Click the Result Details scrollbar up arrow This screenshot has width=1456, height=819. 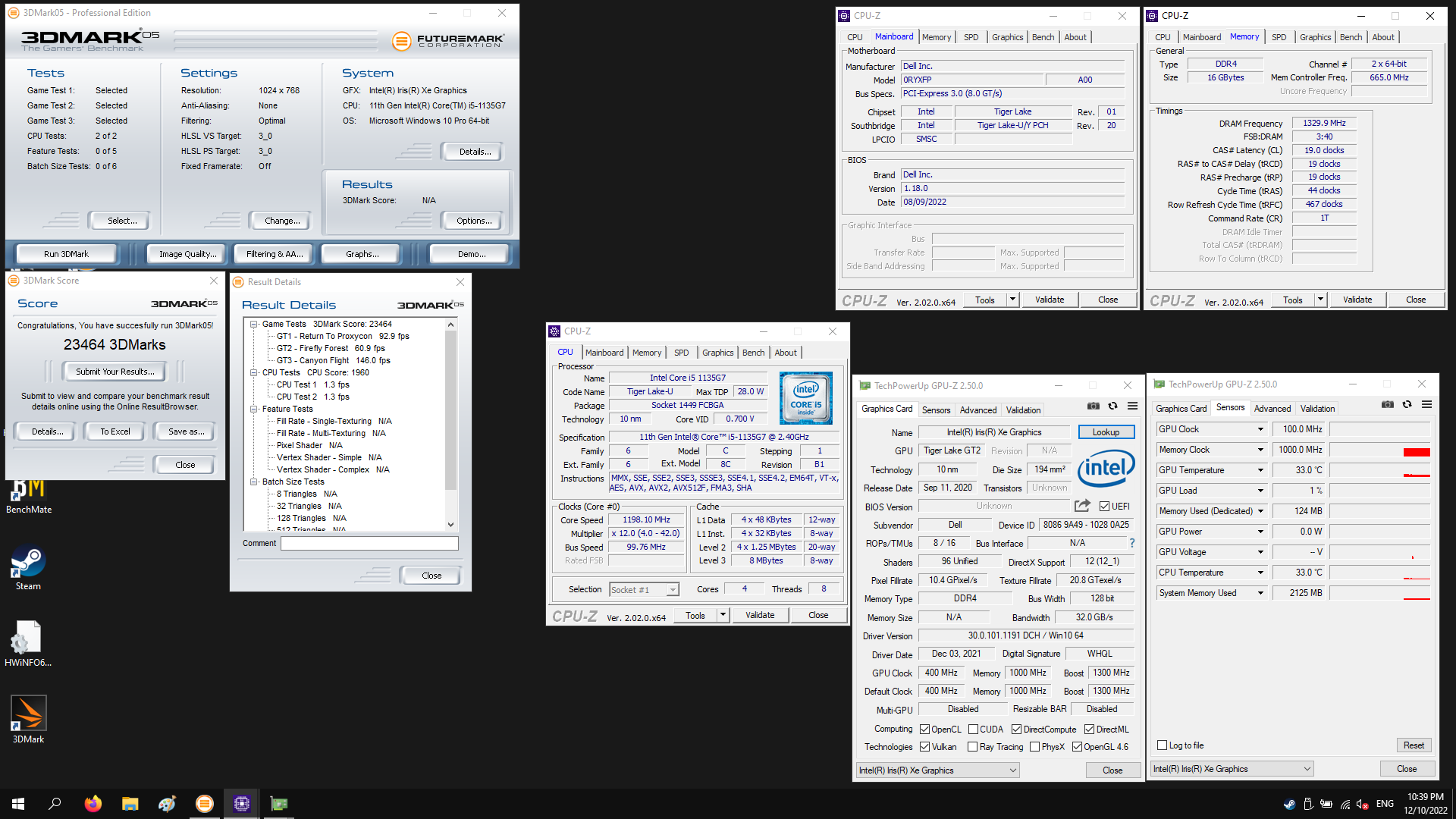[x=450, y=325]
